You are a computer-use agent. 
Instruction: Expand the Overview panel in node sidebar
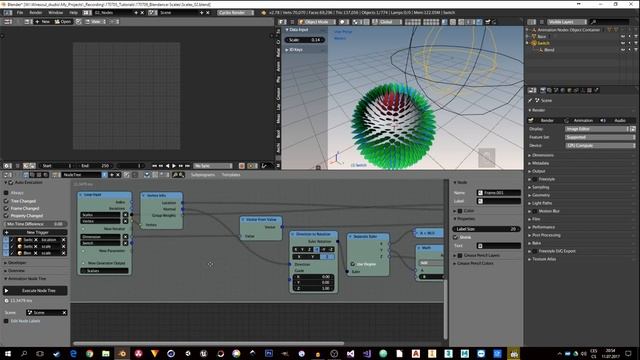(15, 271)
